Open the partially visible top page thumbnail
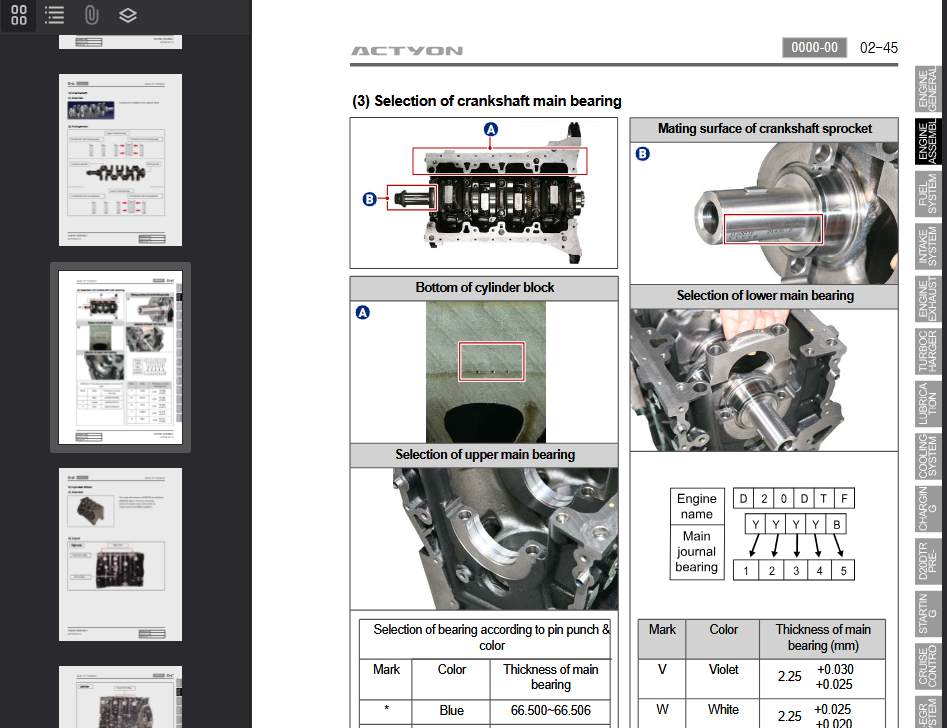 120,42
